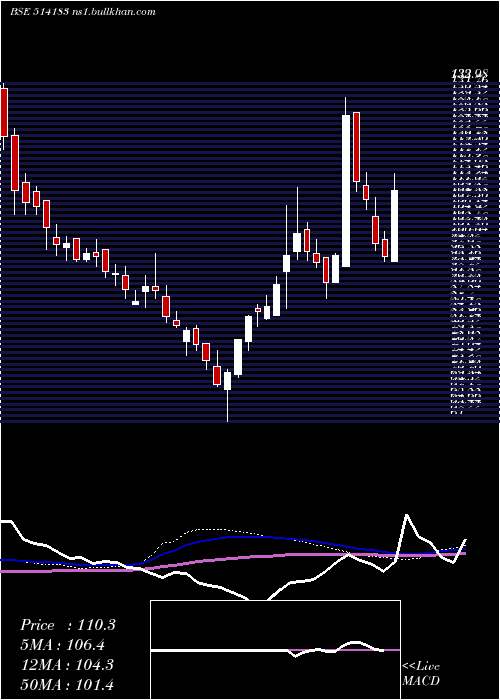The height and width of the screenshot is (700, 500).
Task: Click the '12MA : 104.3' value
Action: tap(67, 665)
